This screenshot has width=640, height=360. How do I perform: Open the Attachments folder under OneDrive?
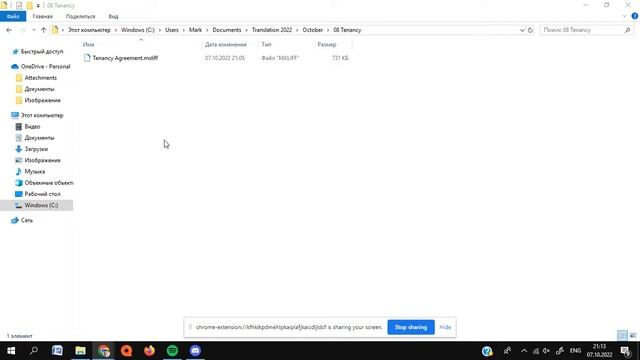(x=40, y=78)
